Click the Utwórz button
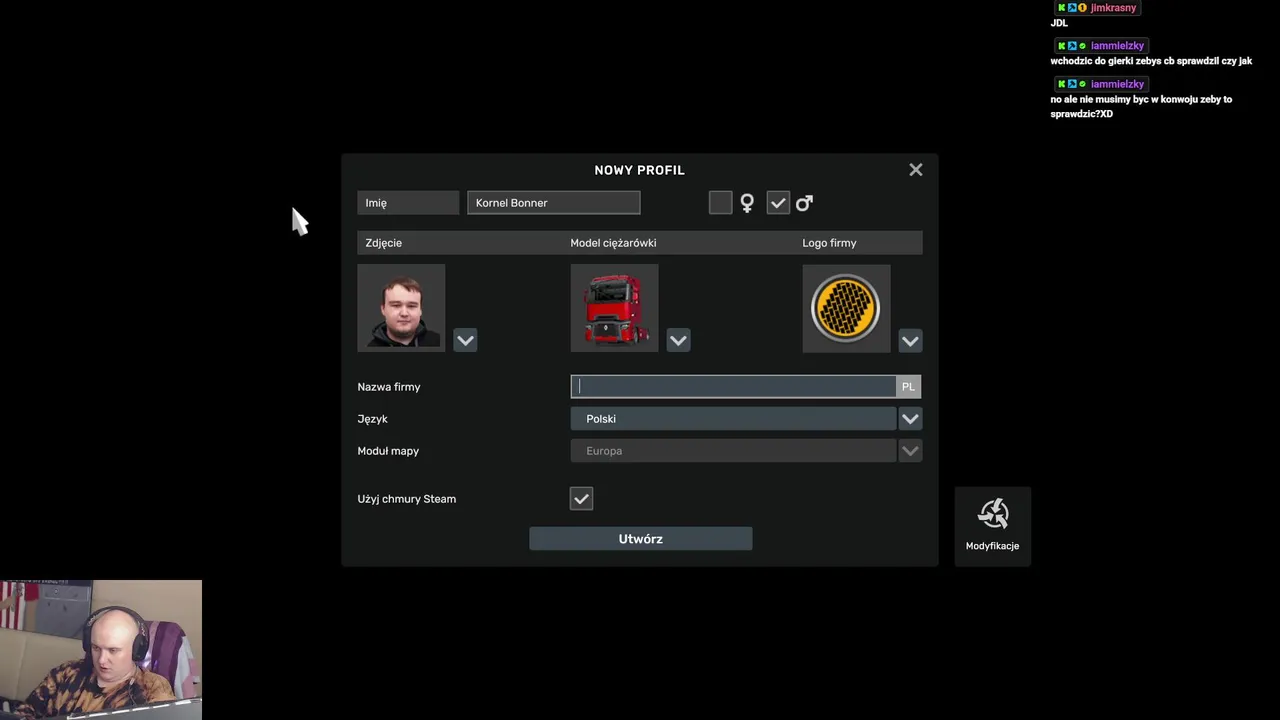1280x720 pixels. coord(640,539)
